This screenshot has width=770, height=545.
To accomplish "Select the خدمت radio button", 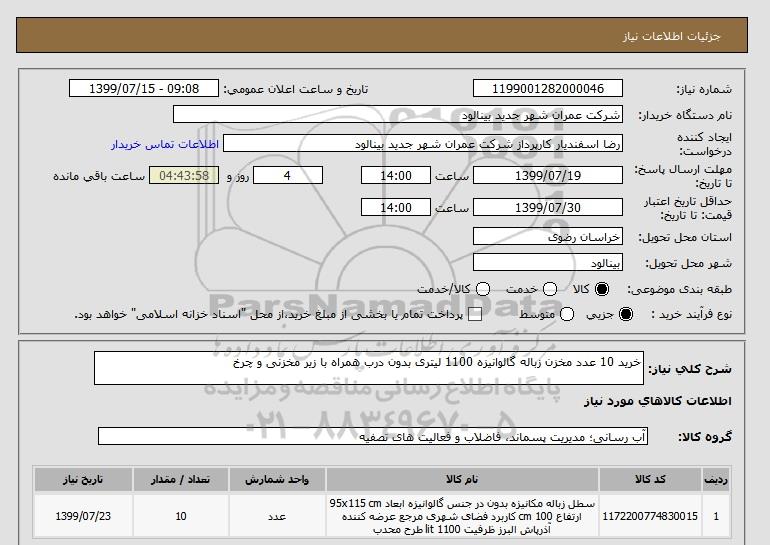I will [x=550, y=289].
